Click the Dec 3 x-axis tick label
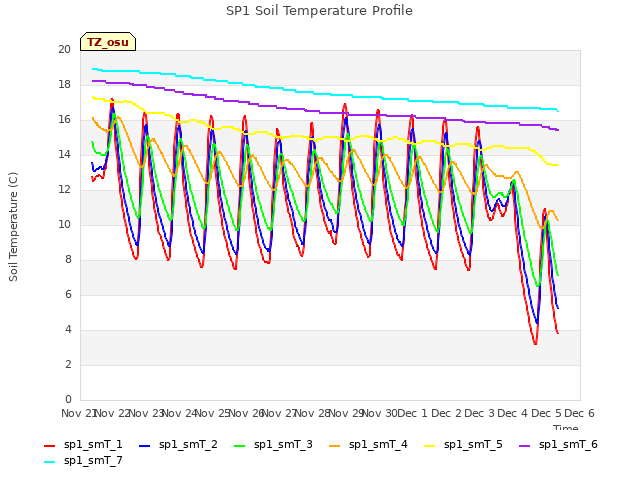The height and width of the screenshot is (480, 640). pyautogui.click(x=479, y=413)
